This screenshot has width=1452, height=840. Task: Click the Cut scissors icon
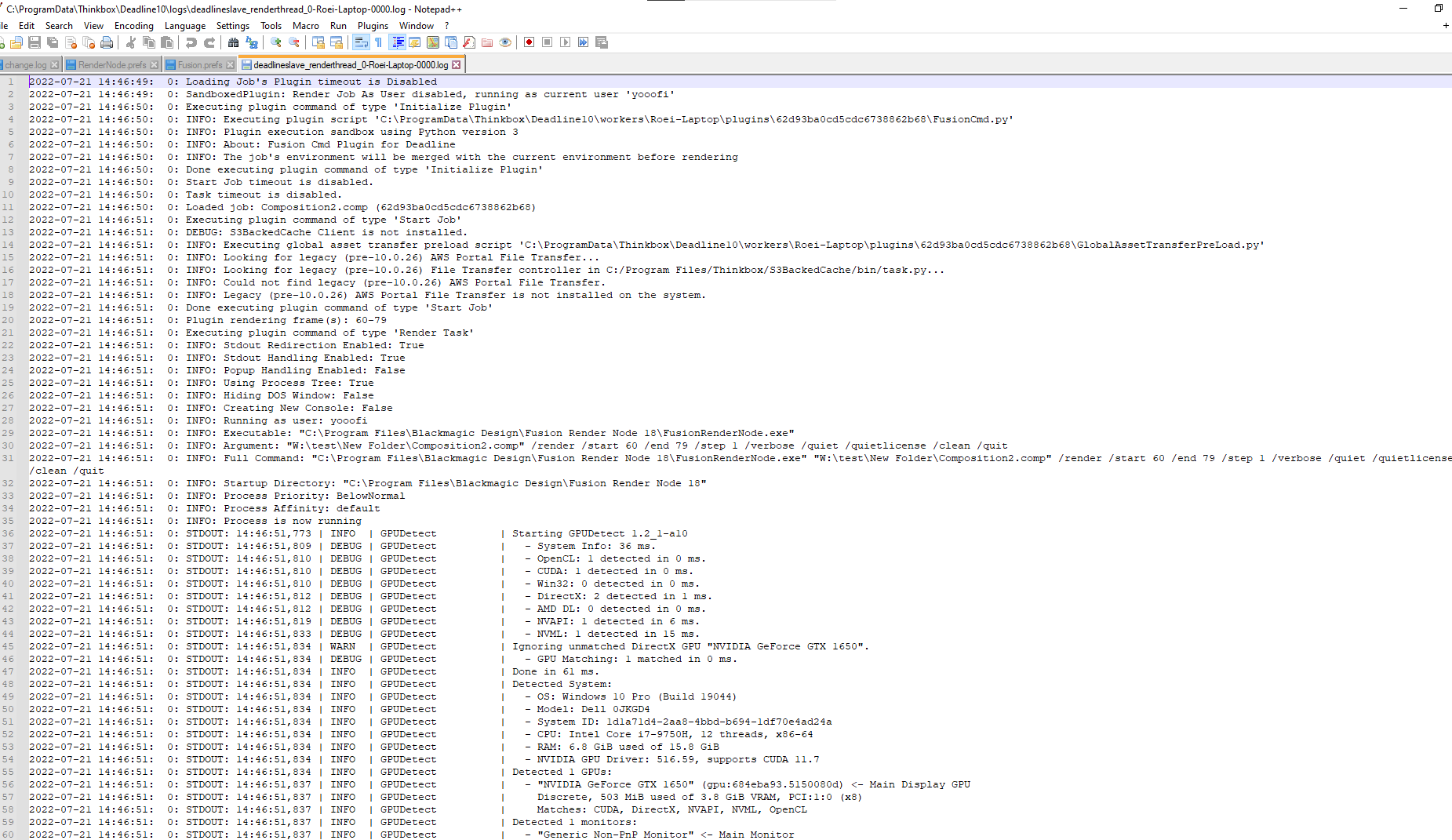pos(131,42)
